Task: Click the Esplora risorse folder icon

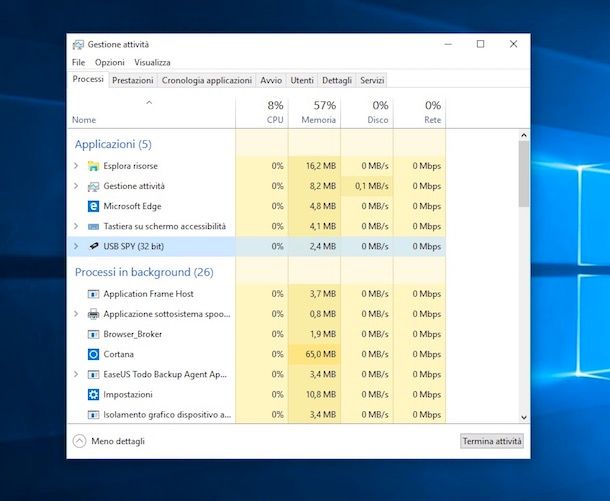Action: 93,166
